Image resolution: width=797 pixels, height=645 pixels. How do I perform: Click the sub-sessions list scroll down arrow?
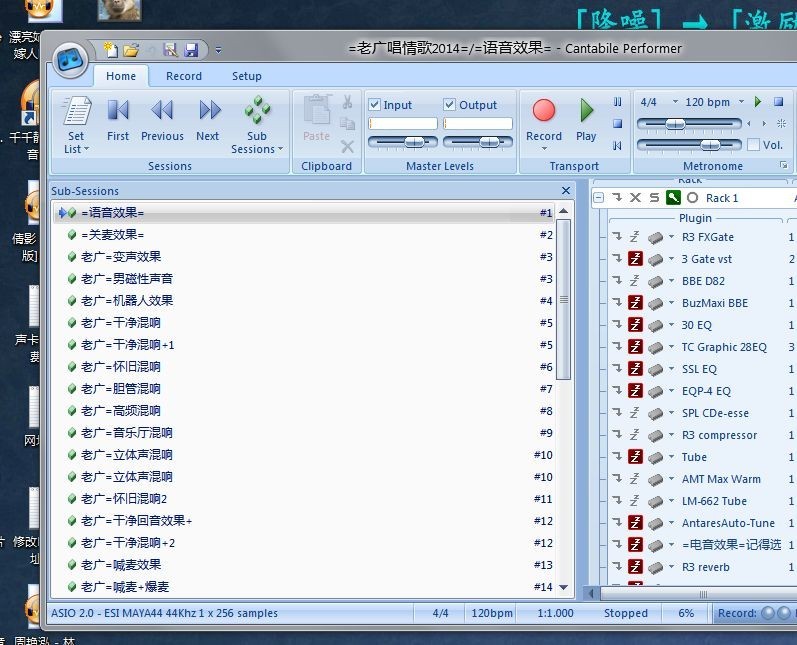tap(564, 588)
